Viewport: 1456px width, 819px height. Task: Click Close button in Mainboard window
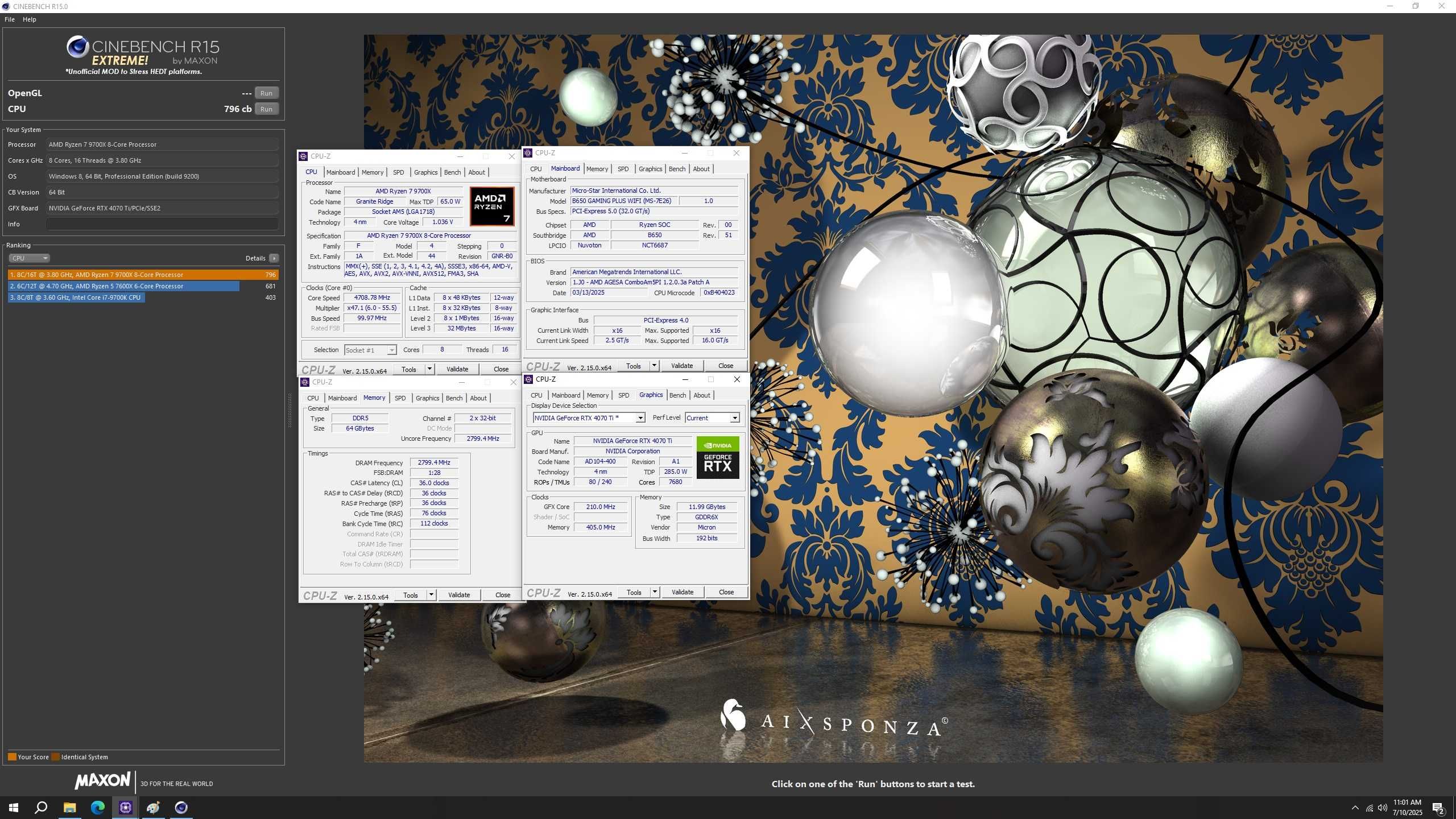pos(726,366)
